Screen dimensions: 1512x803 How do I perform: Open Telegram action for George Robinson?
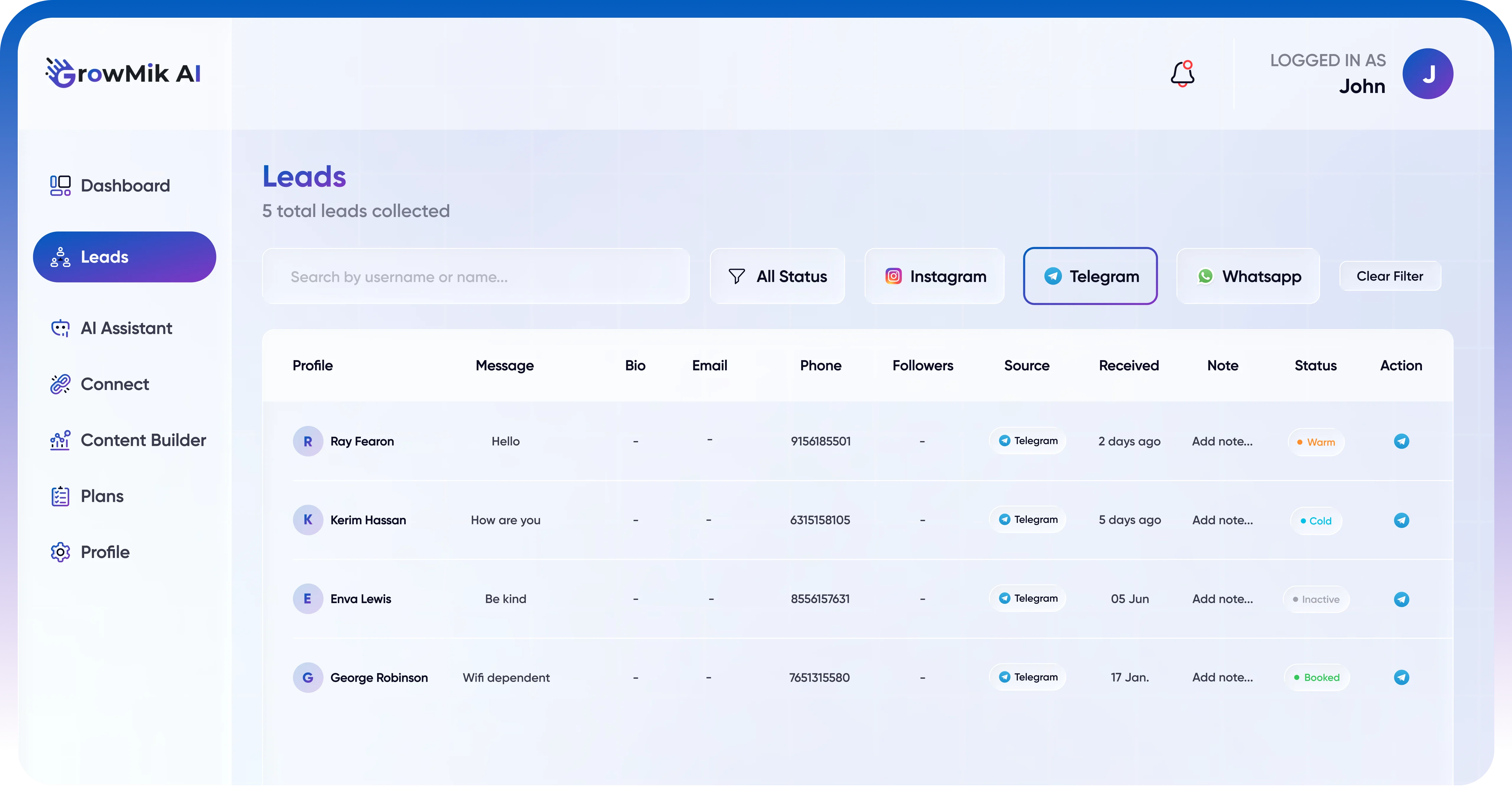(1401, 678)
